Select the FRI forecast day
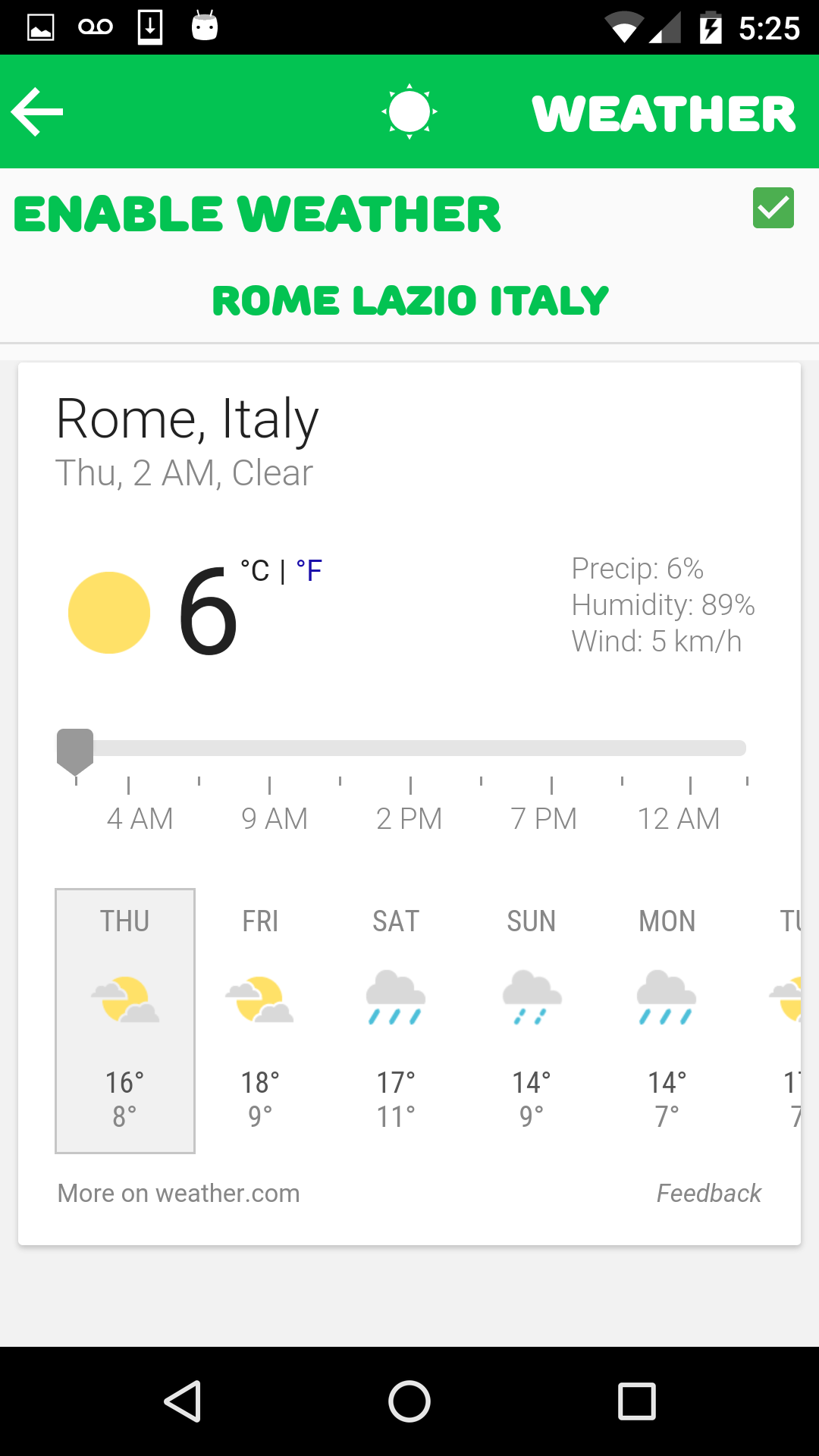The height and width of the screenshot is (1456, 819). (x=260, y=1020)
